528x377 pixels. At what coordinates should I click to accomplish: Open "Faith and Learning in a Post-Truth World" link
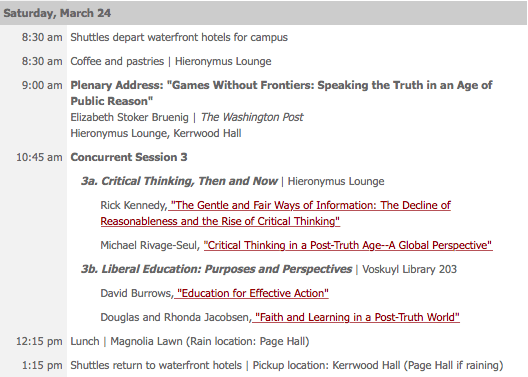(356, 317)
